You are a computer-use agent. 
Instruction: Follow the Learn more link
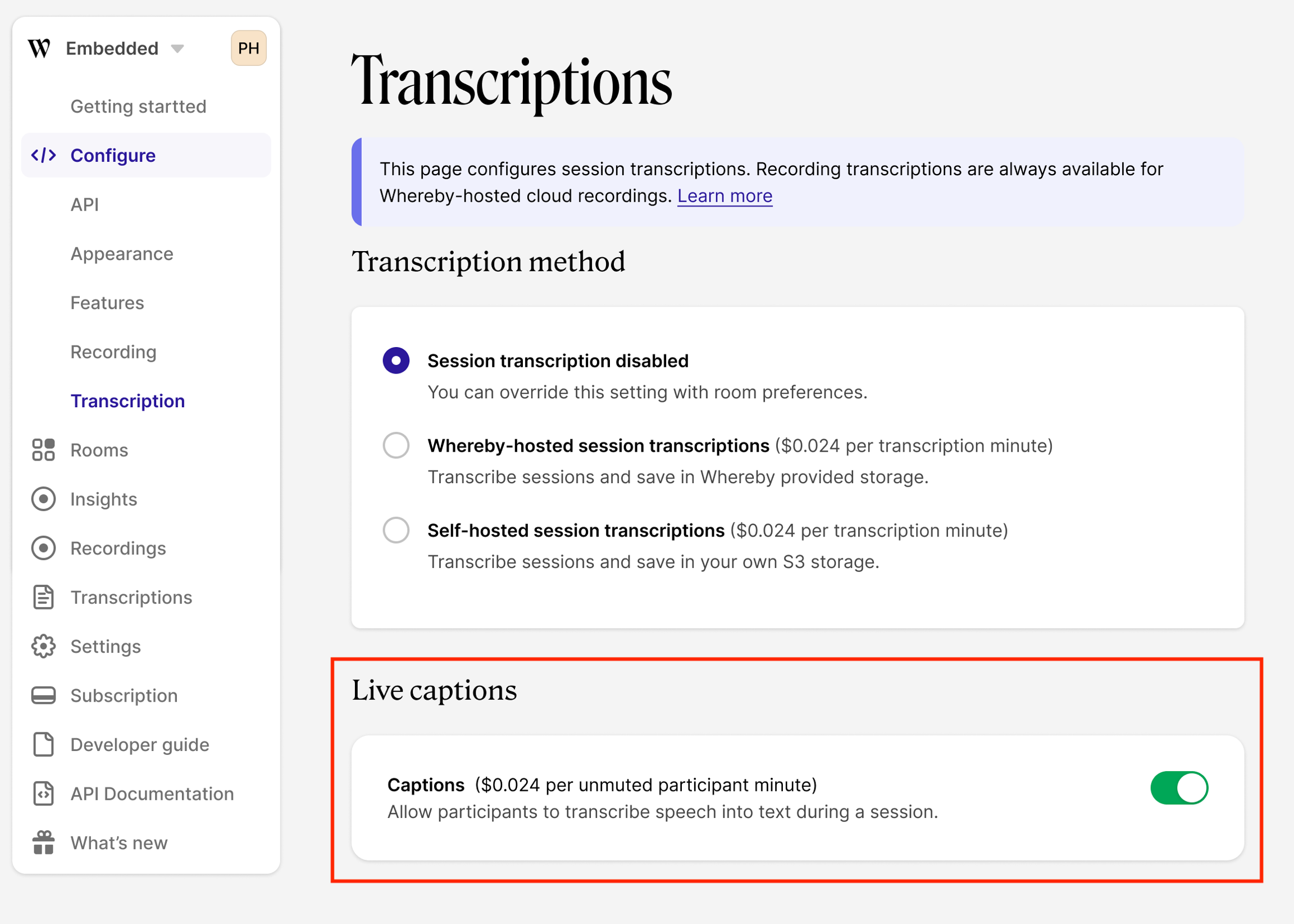725,195
